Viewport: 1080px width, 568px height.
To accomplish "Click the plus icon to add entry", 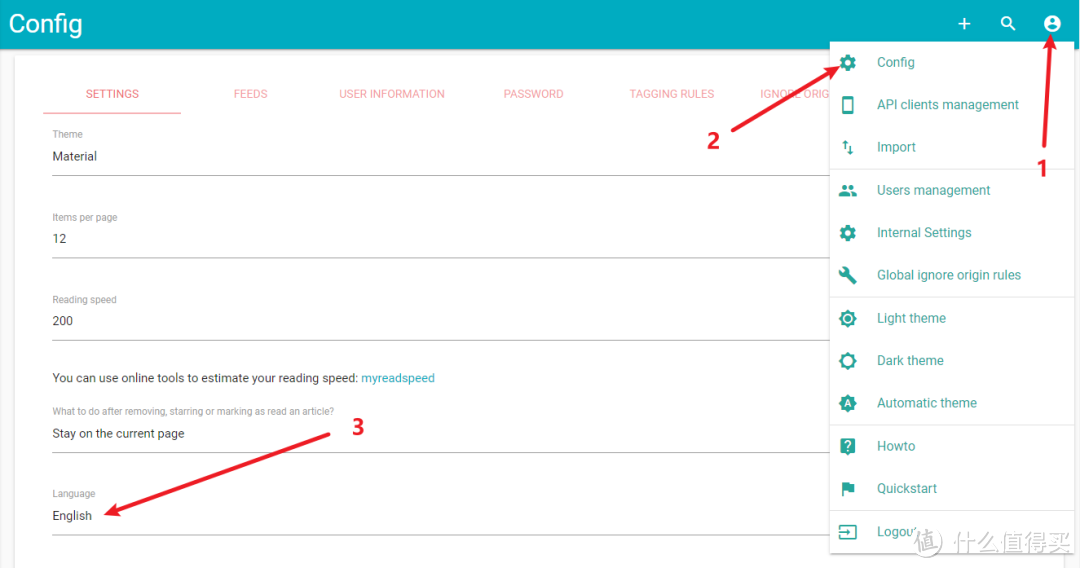I will pos(964,24).
